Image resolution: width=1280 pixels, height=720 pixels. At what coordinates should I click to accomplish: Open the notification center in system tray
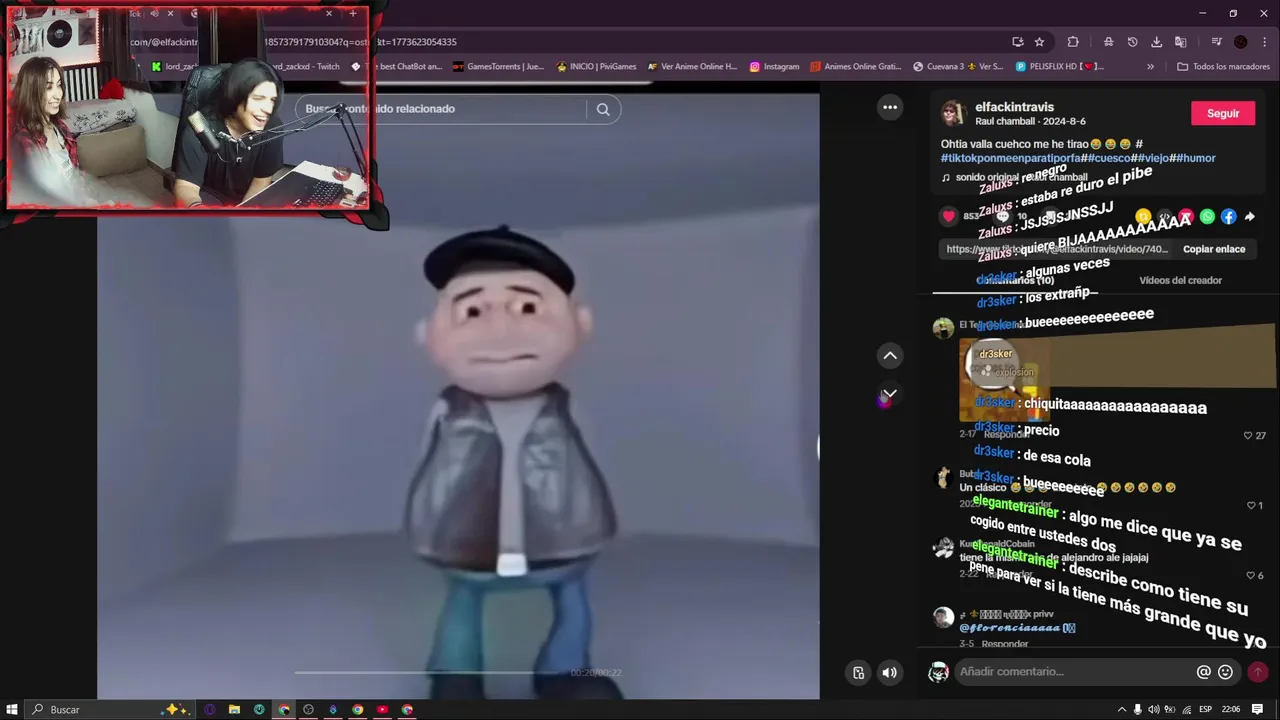click(x=1258, y=709)
